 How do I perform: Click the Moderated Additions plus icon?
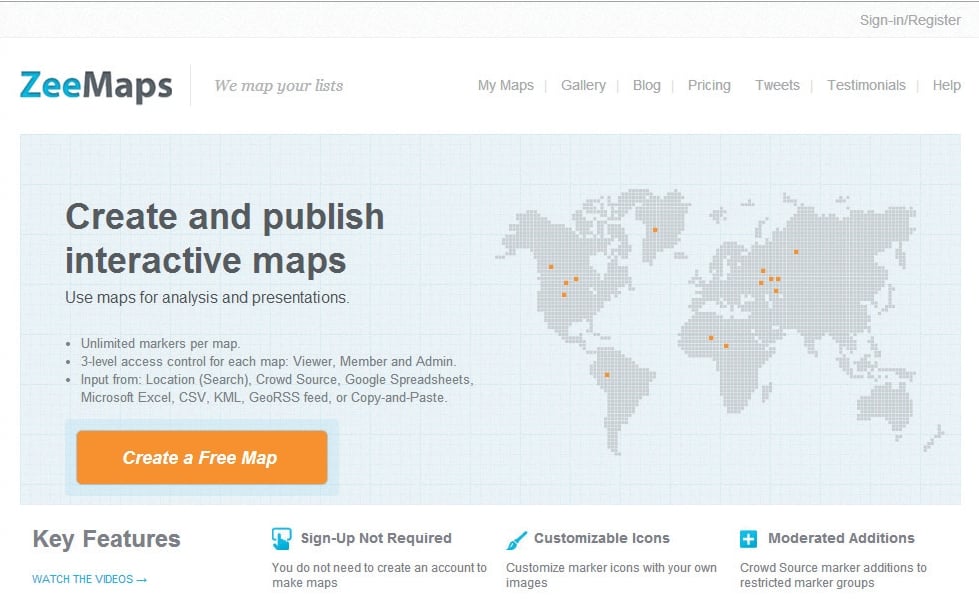[748, 538]
